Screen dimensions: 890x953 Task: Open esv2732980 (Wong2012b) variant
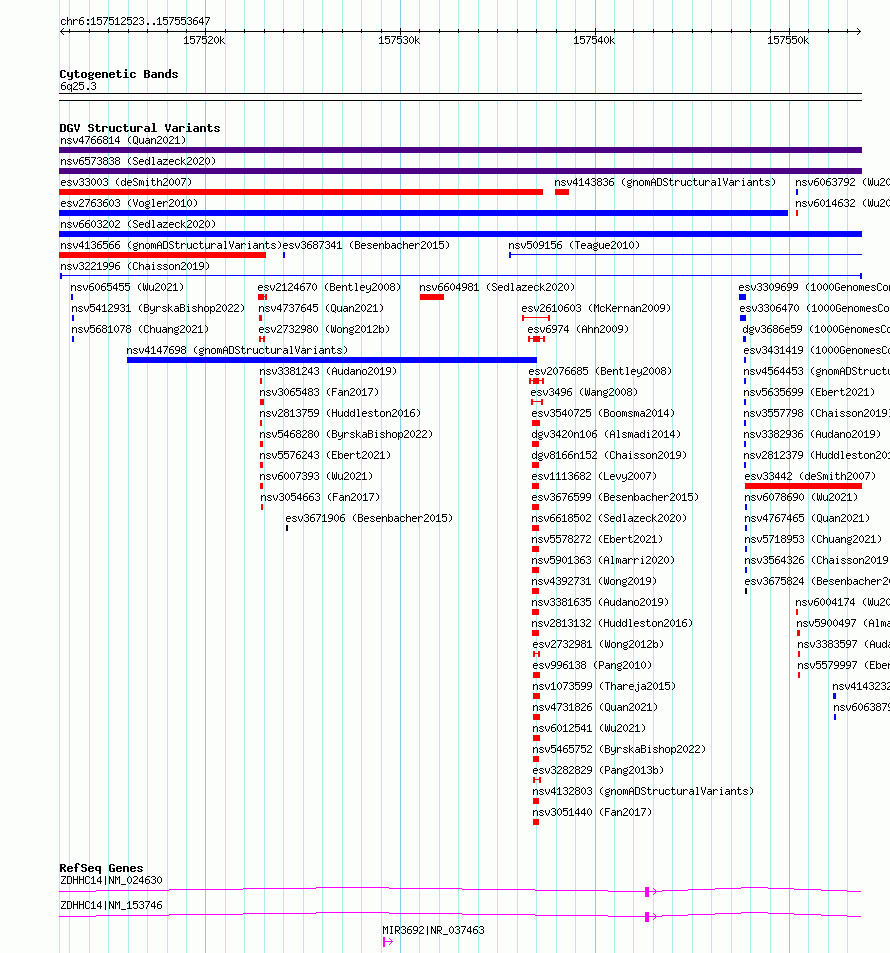[324, 329]
